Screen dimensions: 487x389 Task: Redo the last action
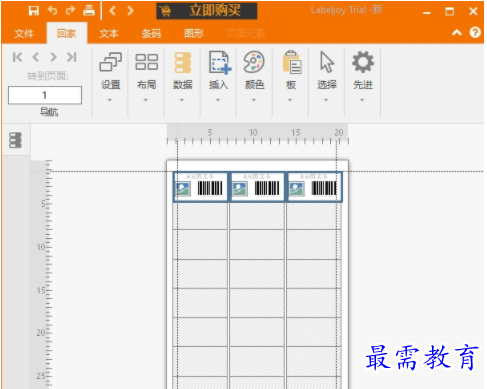tap(70, 11)
